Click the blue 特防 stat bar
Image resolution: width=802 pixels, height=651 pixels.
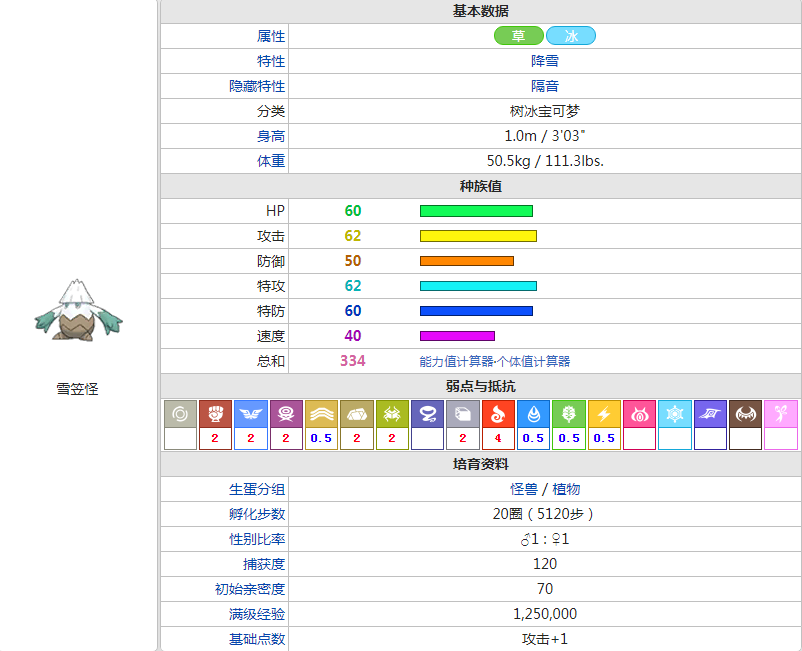coord(476,311)
